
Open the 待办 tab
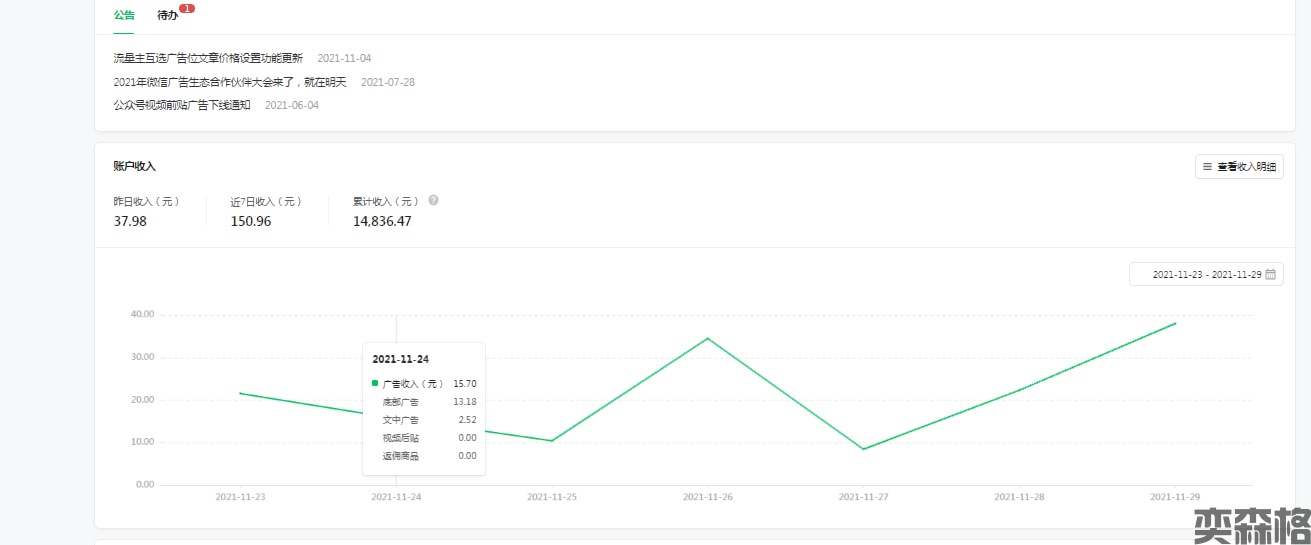coord(168,16)
